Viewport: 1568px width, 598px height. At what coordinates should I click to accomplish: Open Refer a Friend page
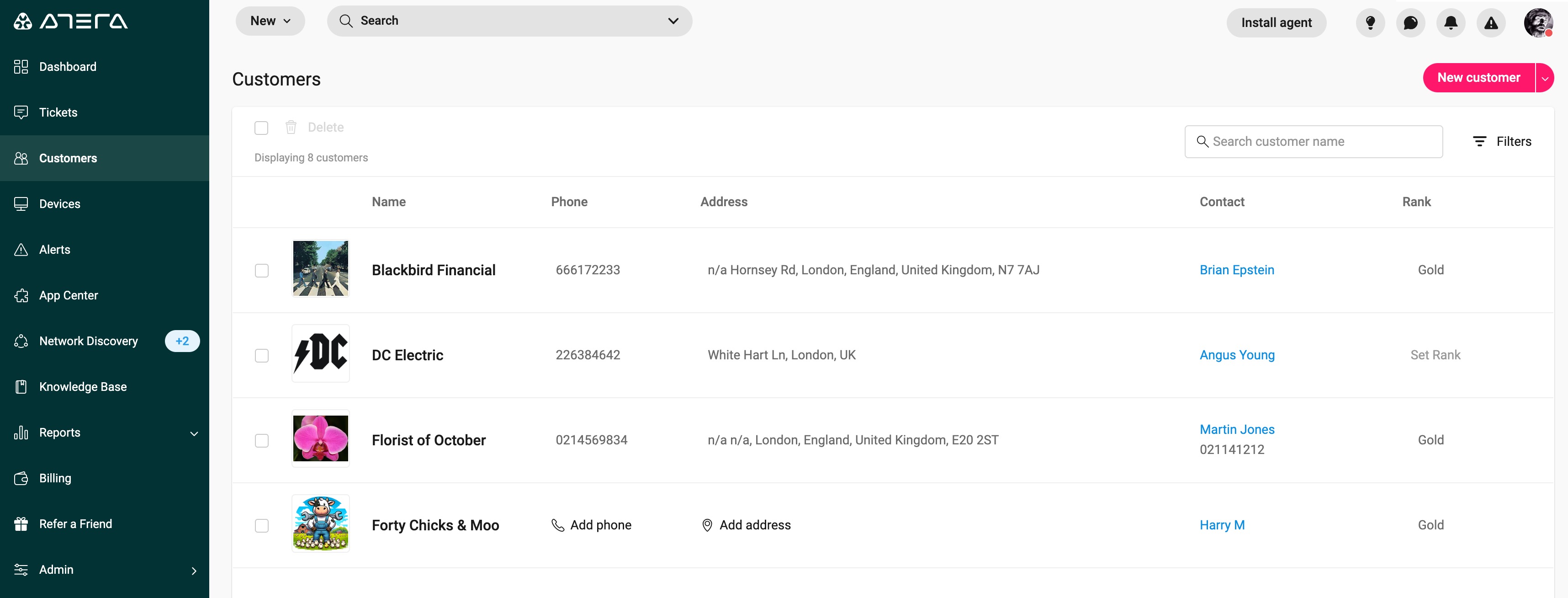pos(104,523)
